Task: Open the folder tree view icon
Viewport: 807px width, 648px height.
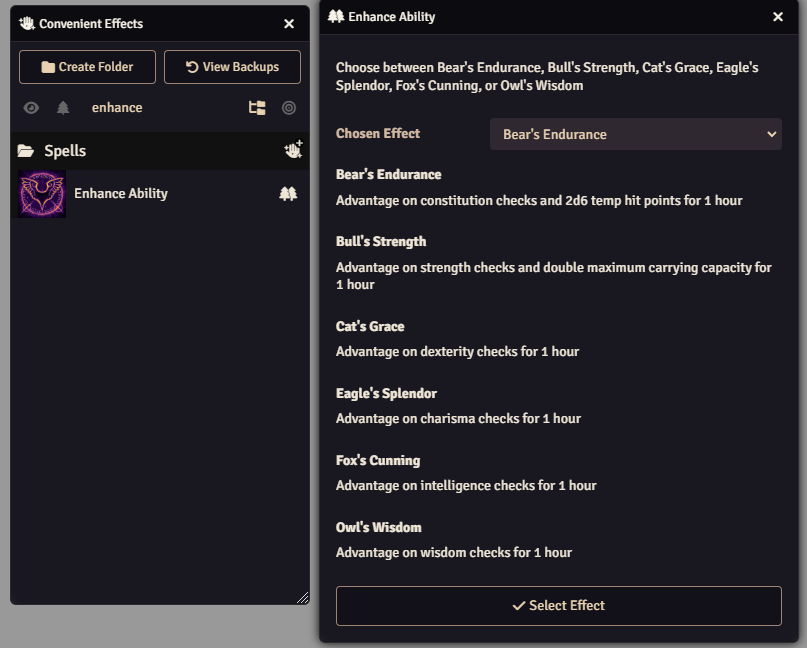Action: tap(257, 107)
